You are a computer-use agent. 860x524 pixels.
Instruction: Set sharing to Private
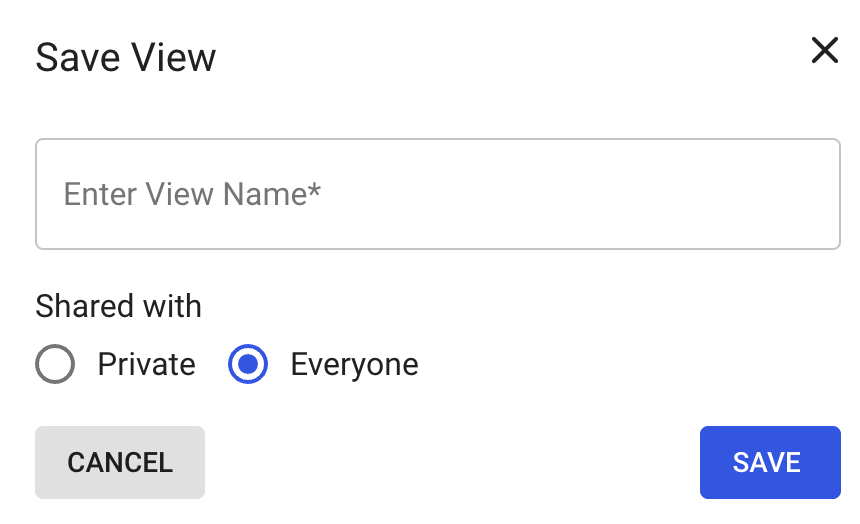(x=55, y=364)
